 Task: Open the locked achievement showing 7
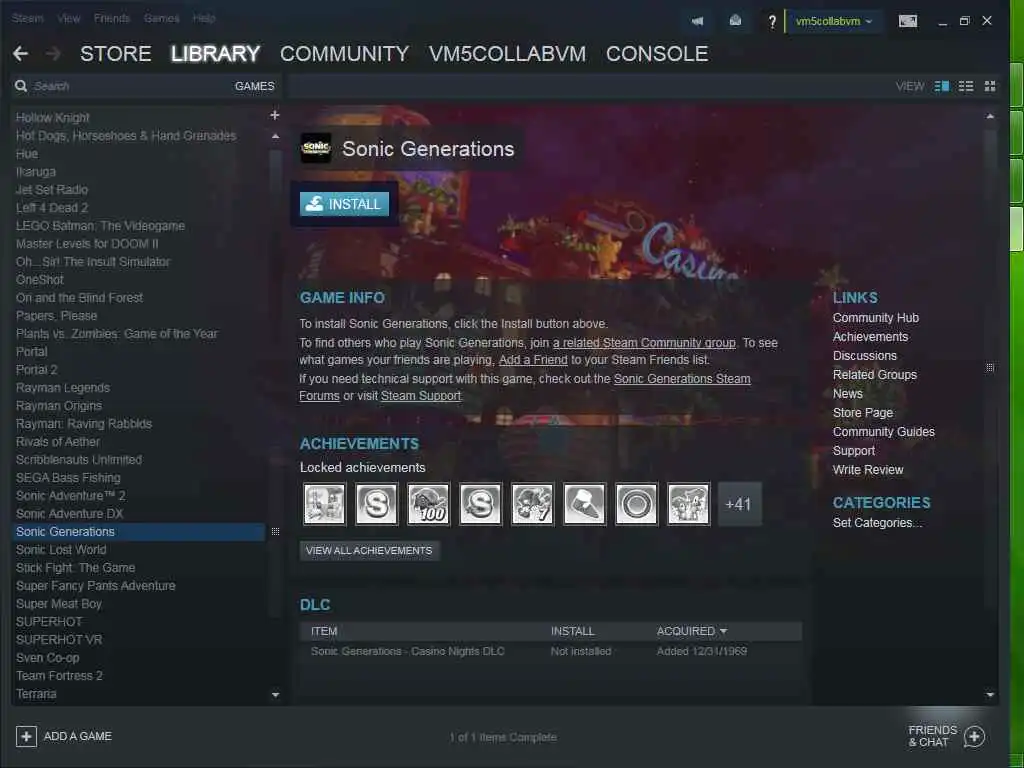coord(532,504)
